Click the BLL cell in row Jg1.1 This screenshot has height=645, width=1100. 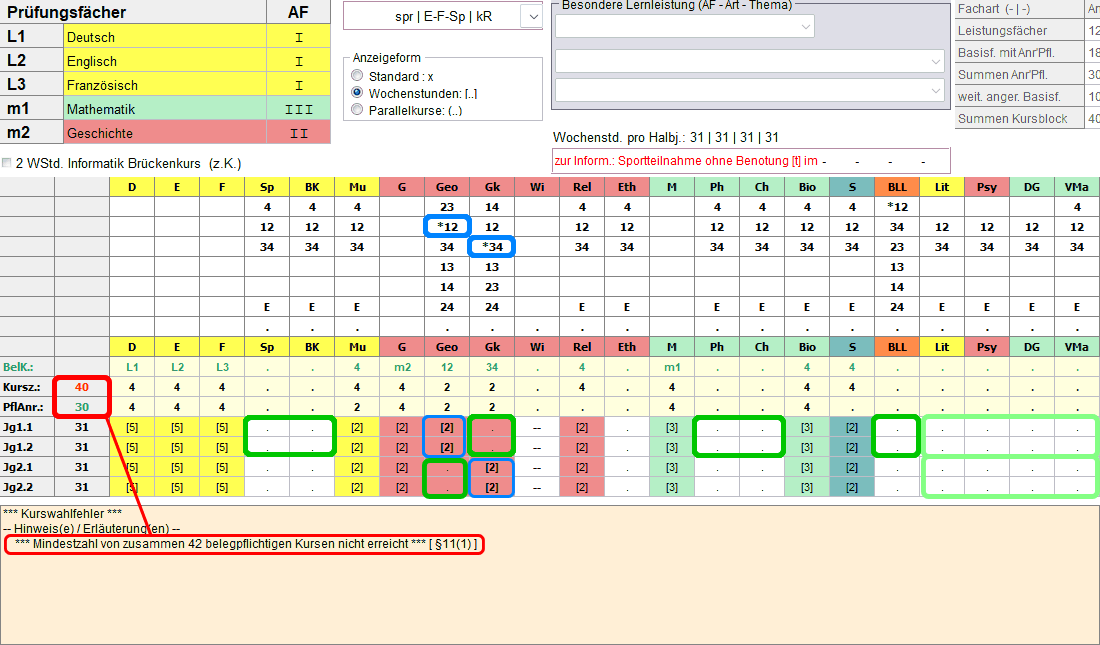coord(897,427)
